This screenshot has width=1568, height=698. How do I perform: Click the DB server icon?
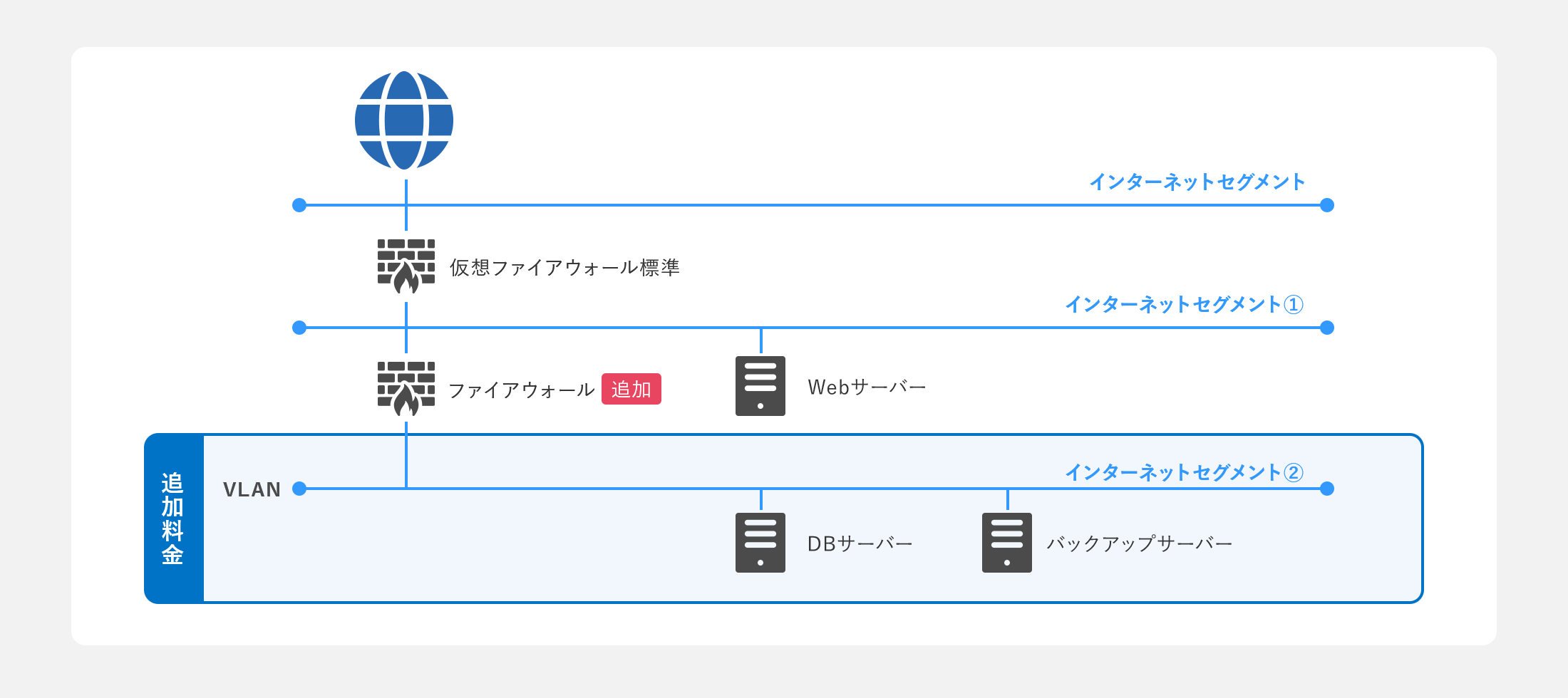coord(760,543)
